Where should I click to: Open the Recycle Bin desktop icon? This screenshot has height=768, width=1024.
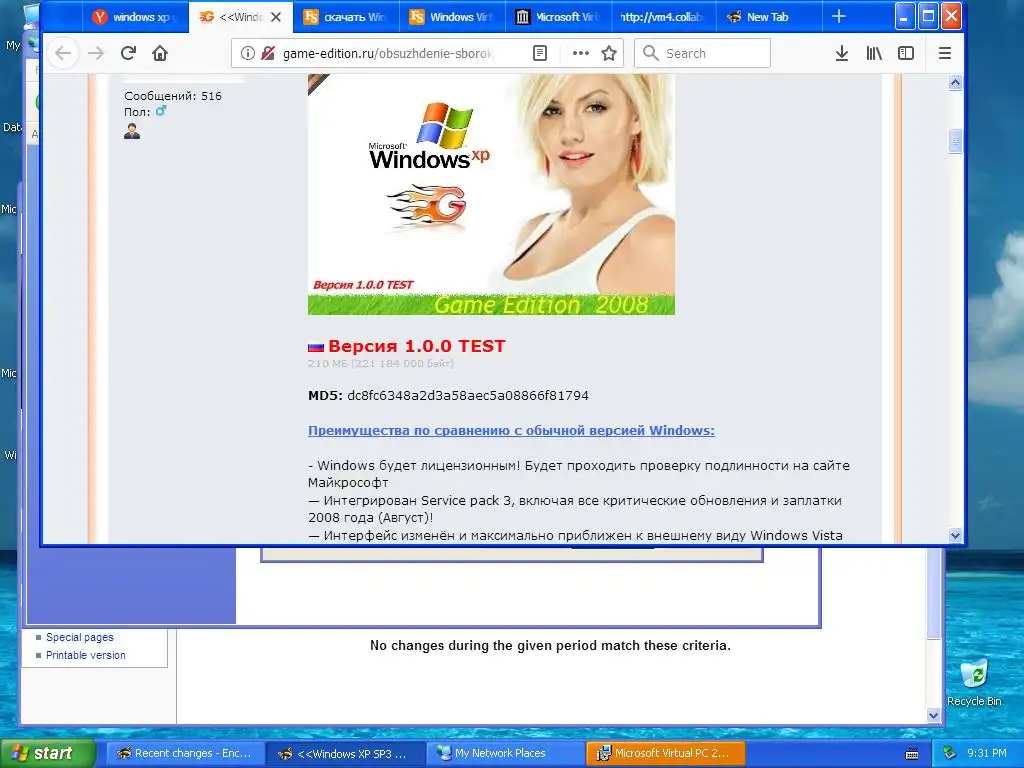(974, 682)
